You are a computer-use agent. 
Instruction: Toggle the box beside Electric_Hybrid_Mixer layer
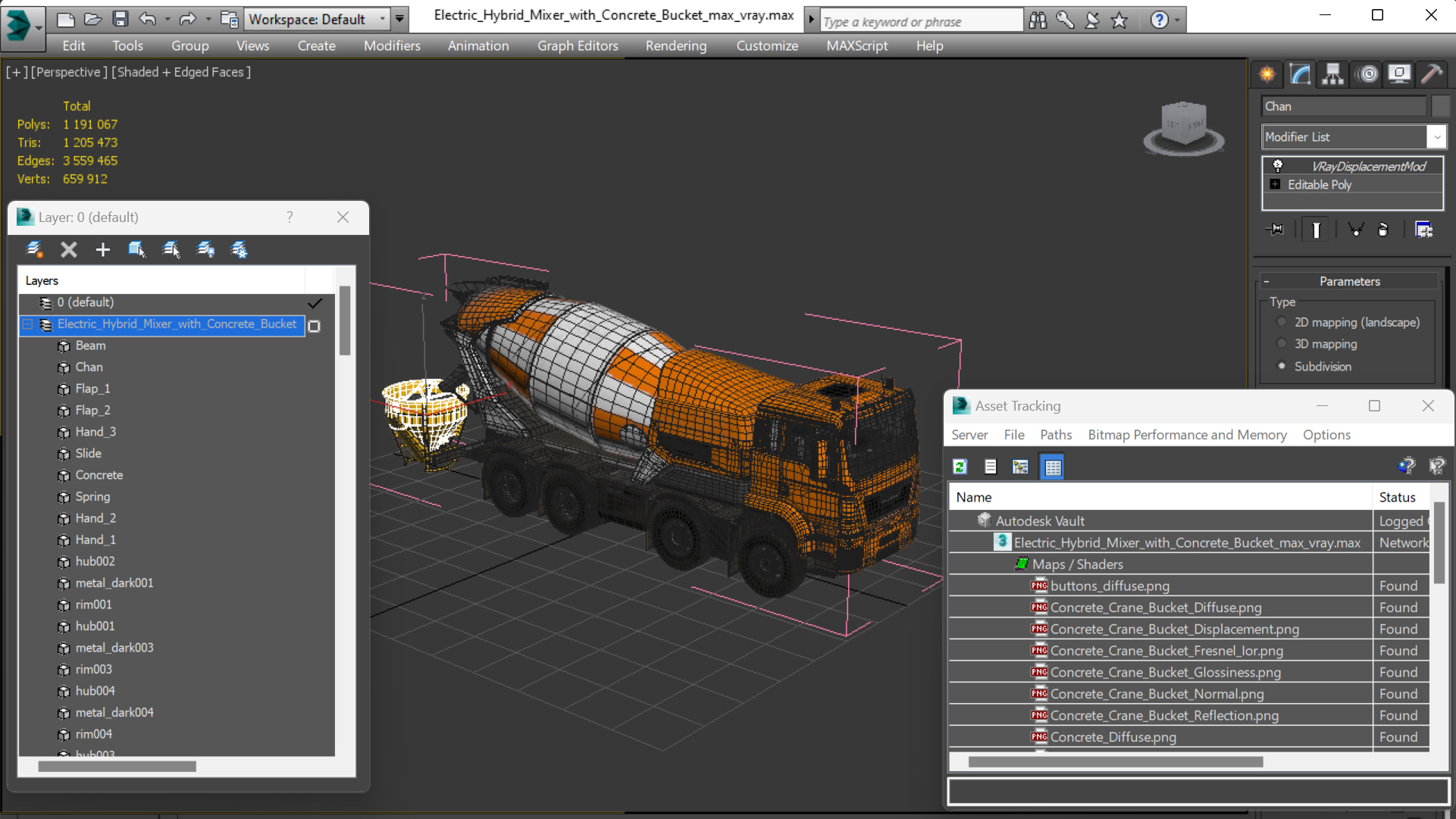315,326
